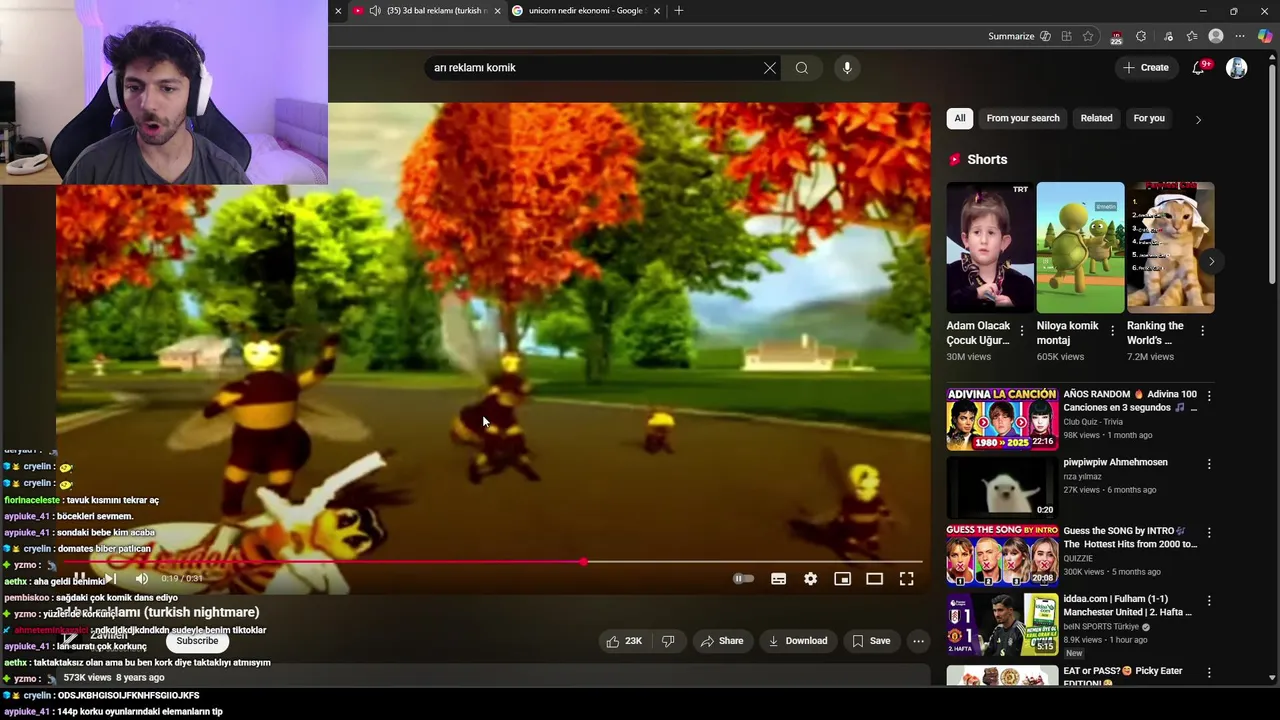Open piwpiwpiw Ahmehmosen video title
The image size is (1280, 720).
[x=1115, y=463]
